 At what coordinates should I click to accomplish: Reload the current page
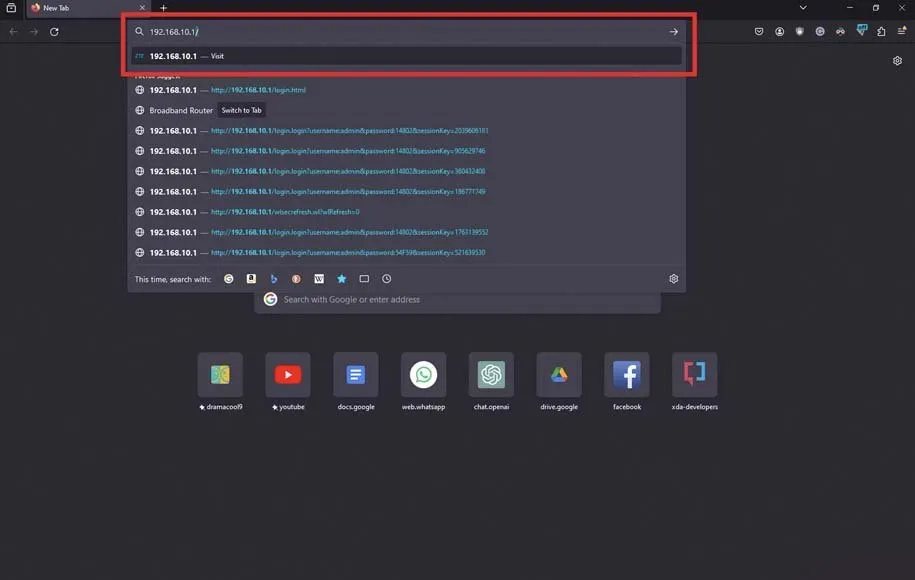coord(54,32)
